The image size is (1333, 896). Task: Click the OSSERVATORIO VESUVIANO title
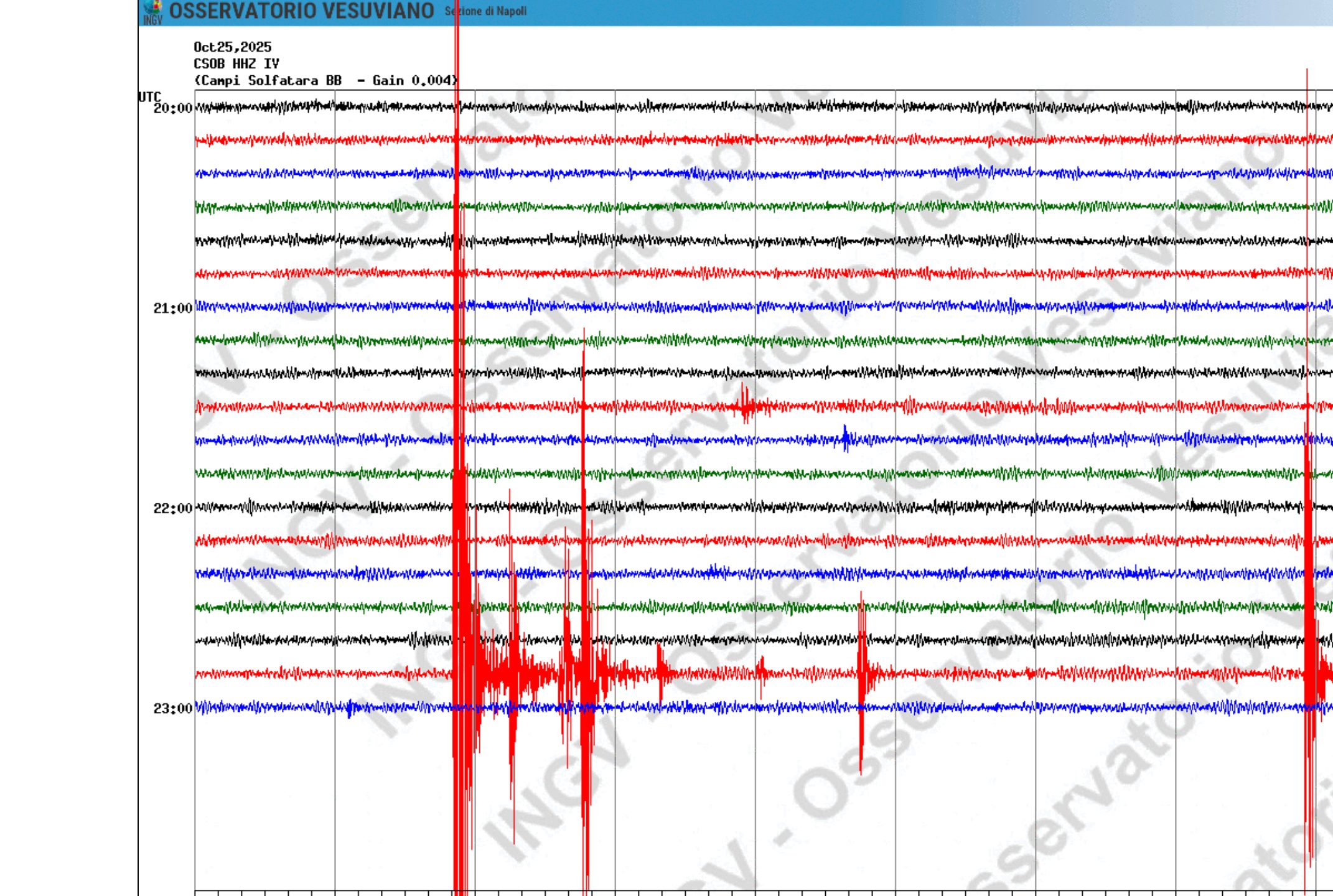click(301, 11)
